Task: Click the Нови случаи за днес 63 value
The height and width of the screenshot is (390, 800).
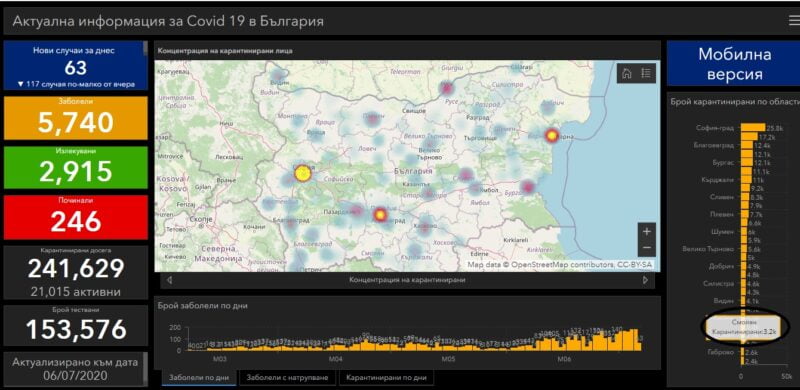Action: [76, 67]
